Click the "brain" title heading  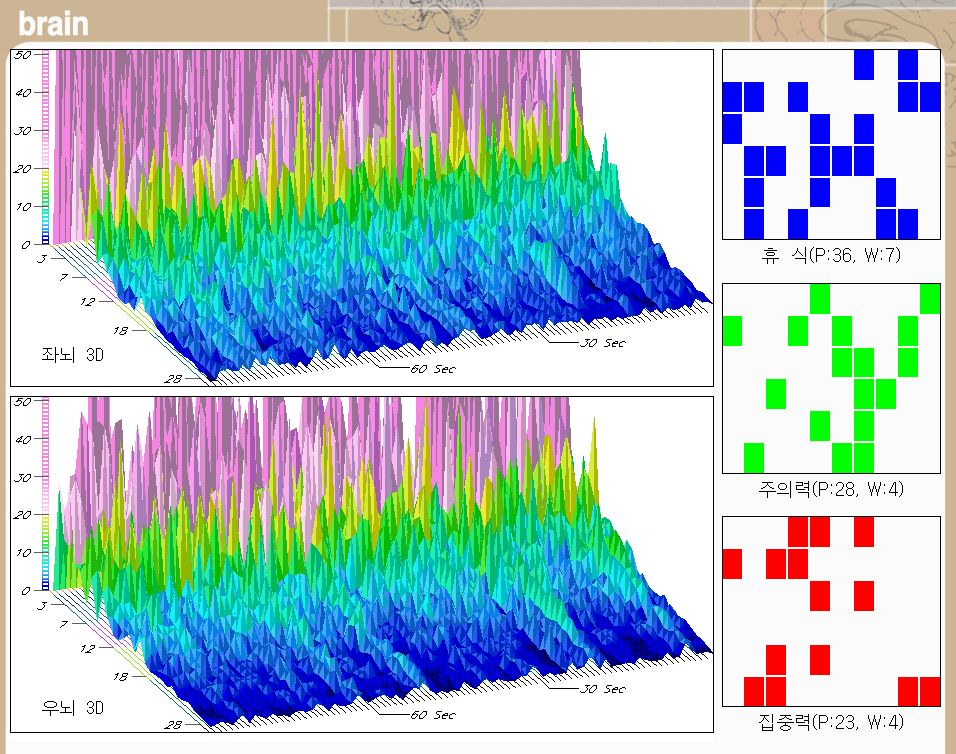52,23
